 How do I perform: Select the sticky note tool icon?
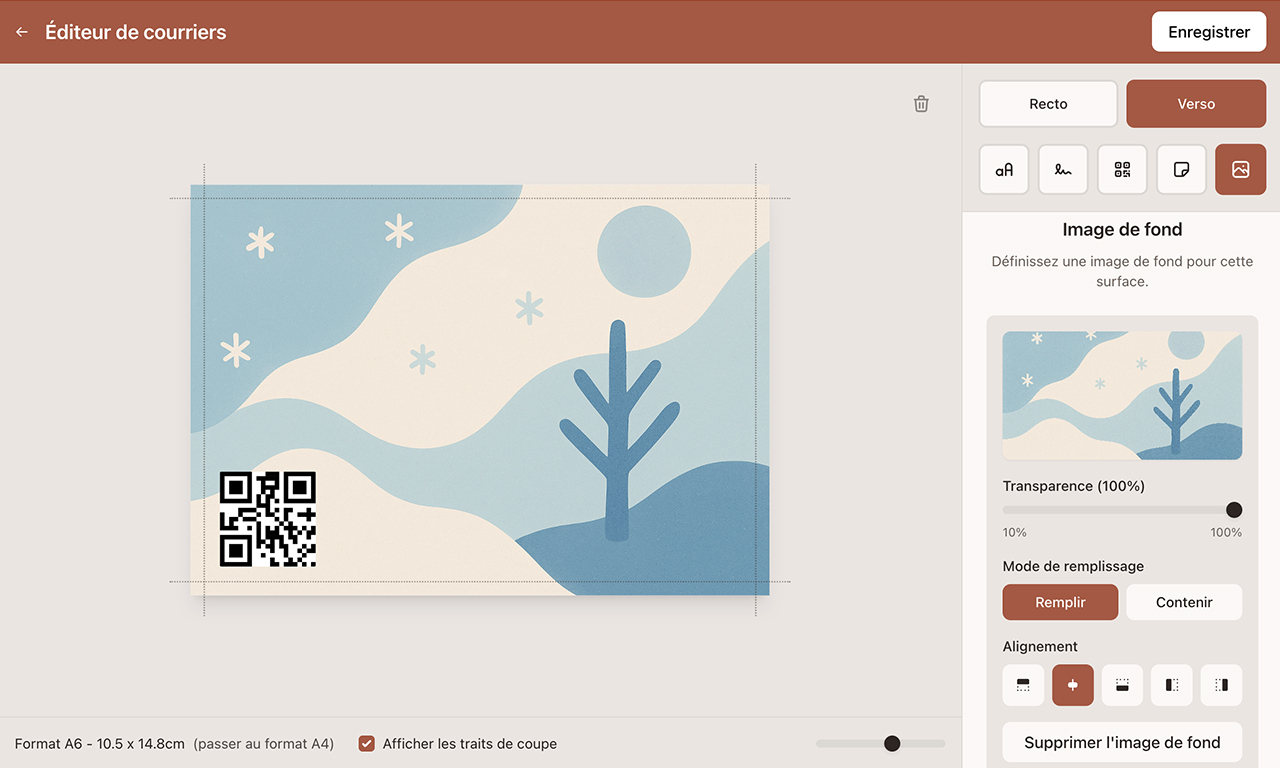pyautogui.click(x=1181, y=170)
